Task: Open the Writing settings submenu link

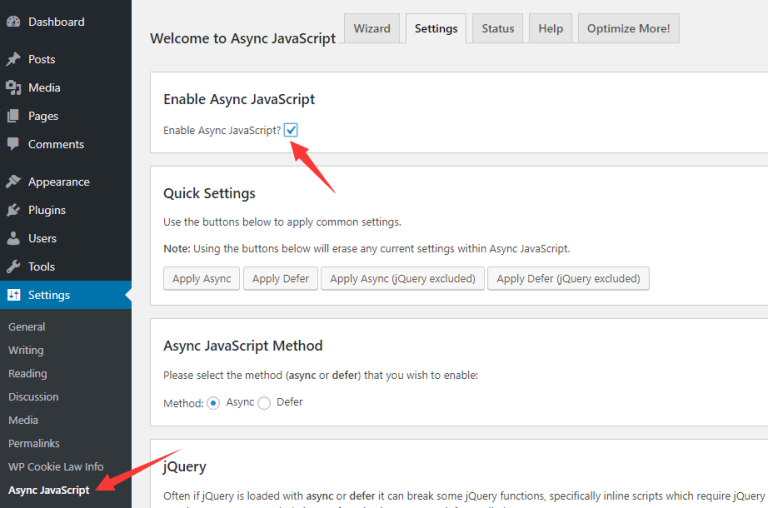Action: pyautogui.click(x=26, y=350)
